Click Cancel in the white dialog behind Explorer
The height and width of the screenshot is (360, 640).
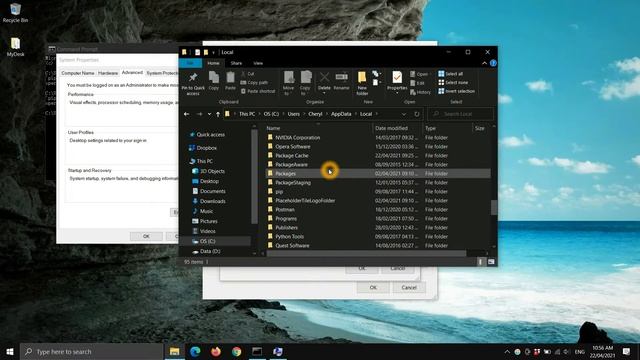click(409, 287)
